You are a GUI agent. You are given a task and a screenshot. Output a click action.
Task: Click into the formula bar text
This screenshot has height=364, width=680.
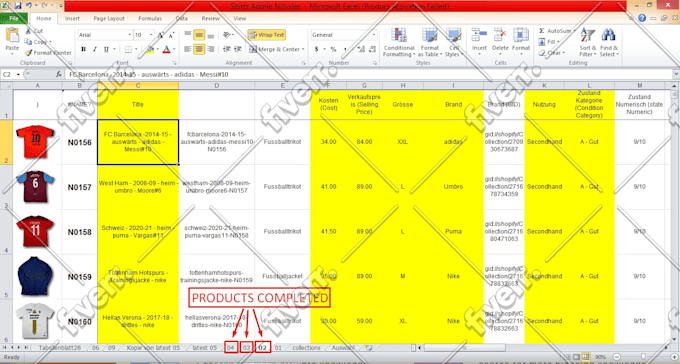tap(369, 75)
